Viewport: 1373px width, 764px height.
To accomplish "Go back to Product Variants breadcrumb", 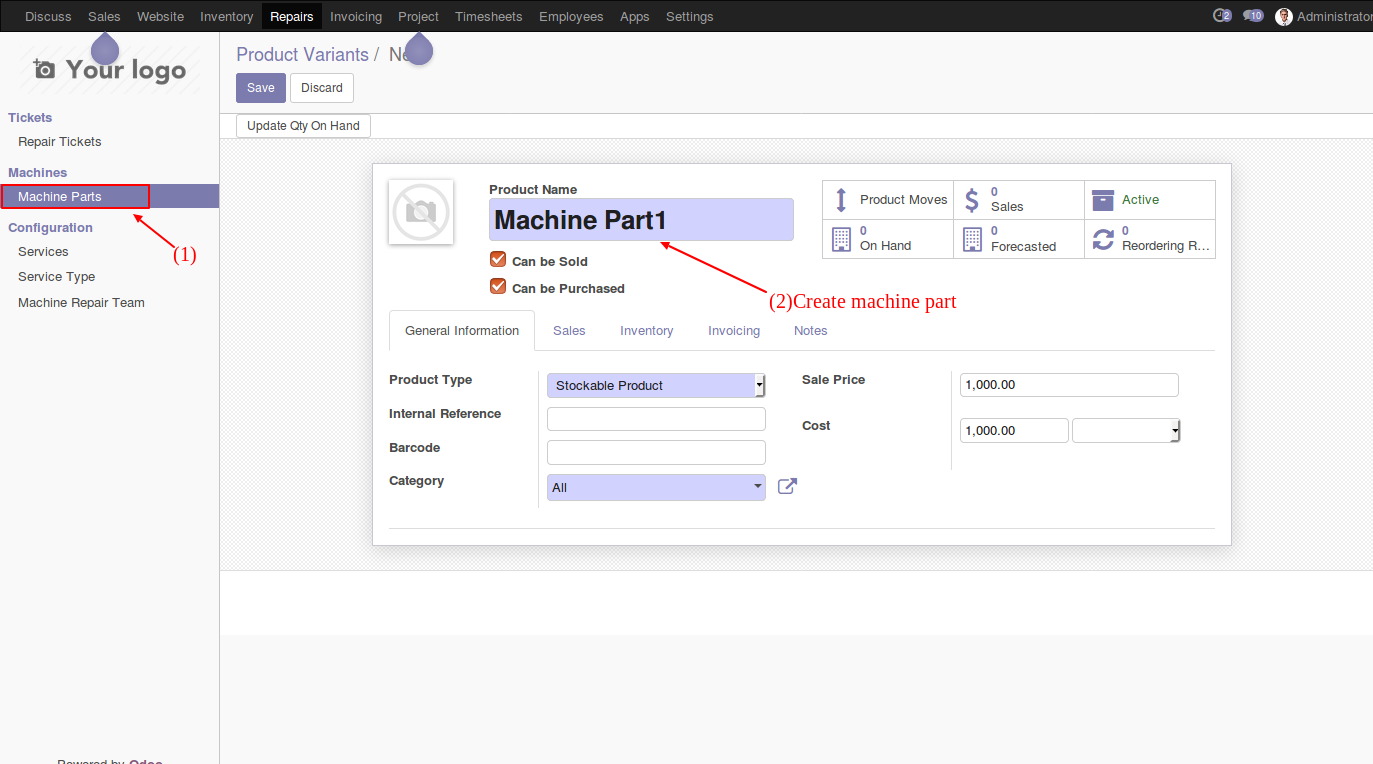I will (302, 54).
